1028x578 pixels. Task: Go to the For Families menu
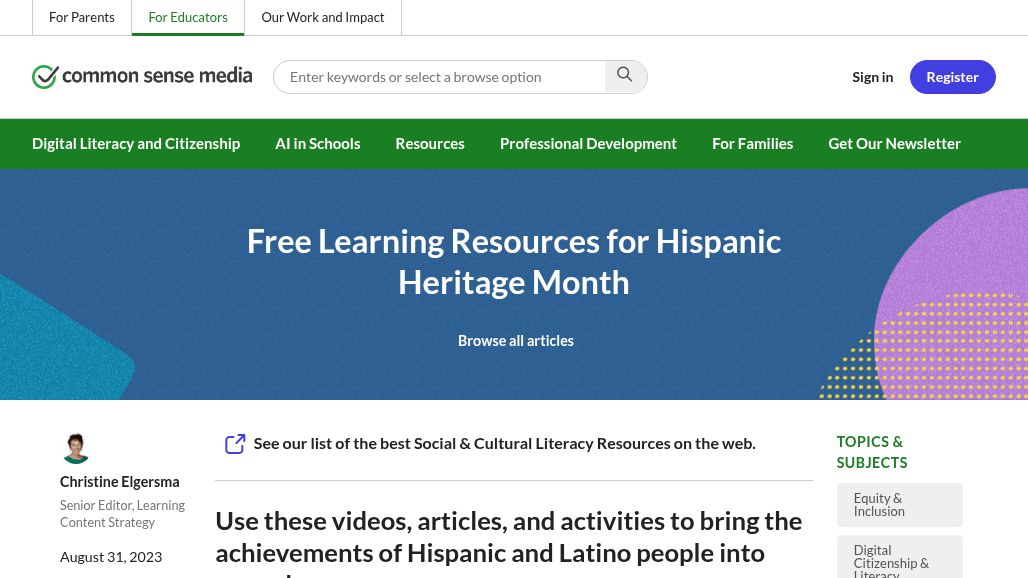752,144
